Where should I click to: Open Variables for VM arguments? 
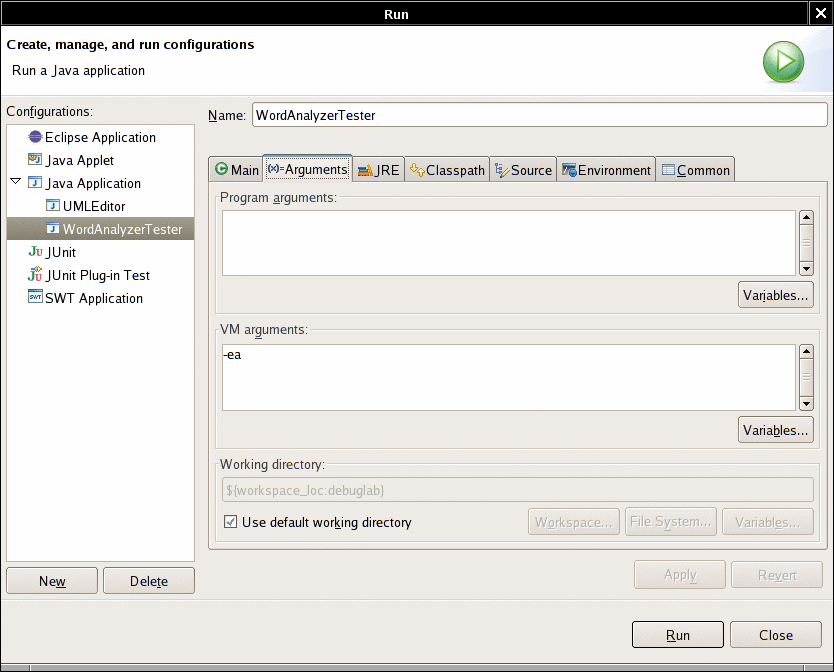[x=775, y=430]
